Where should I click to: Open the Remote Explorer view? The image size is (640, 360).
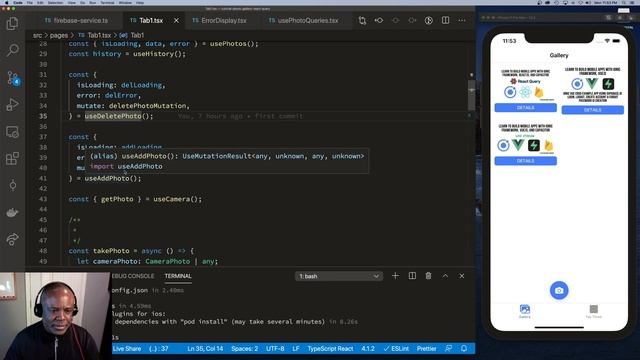tap(12, 132)
